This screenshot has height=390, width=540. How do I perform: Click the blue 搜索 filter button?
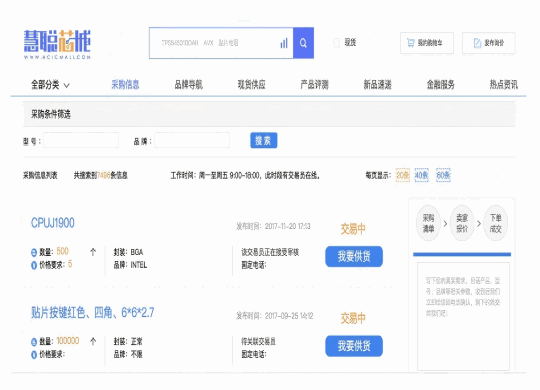pyautogui.click(x=263, y=141)
